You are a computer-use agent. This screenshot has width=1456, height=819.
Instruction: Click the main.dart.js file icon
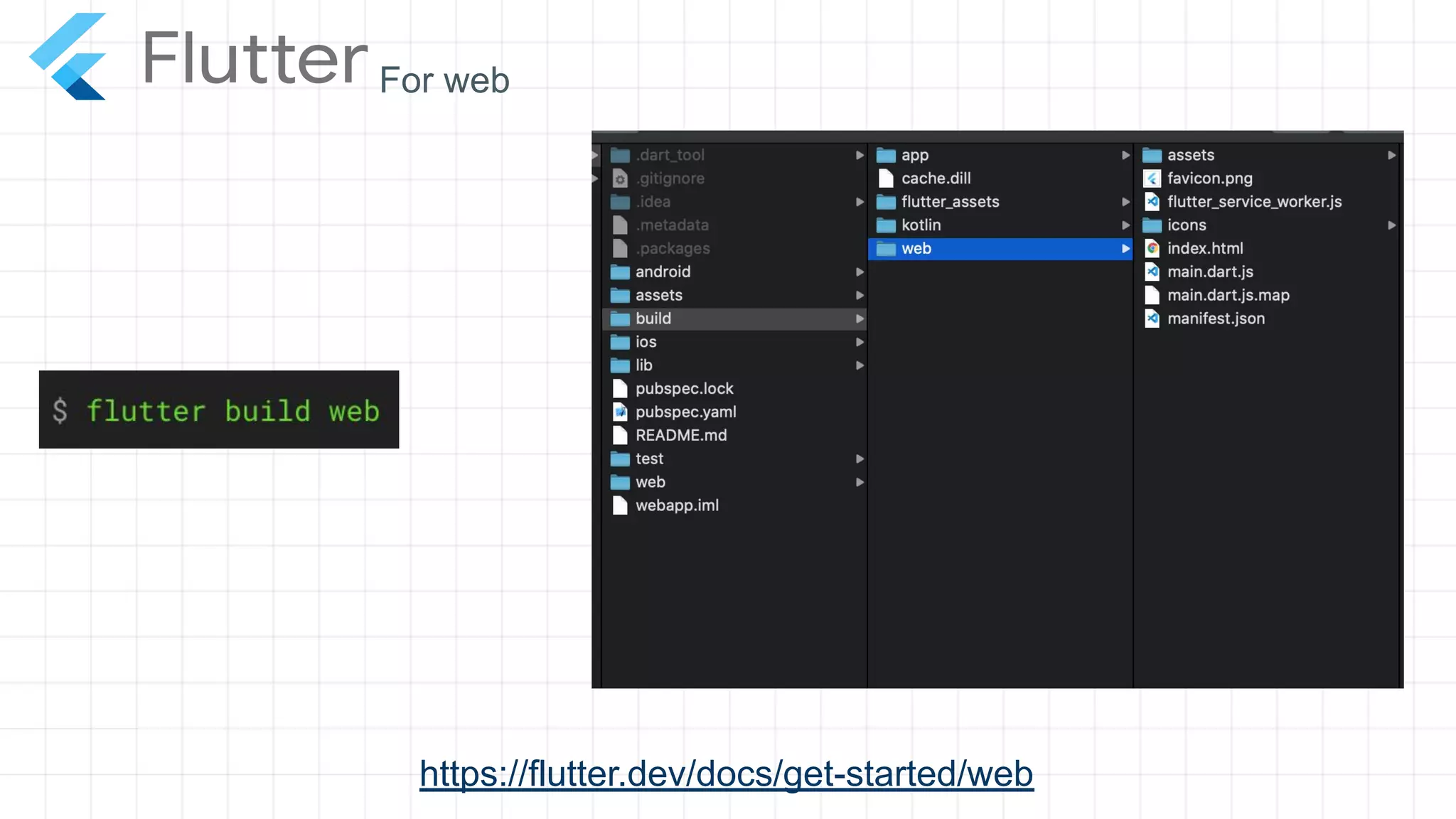click(x=1152, y=272)
